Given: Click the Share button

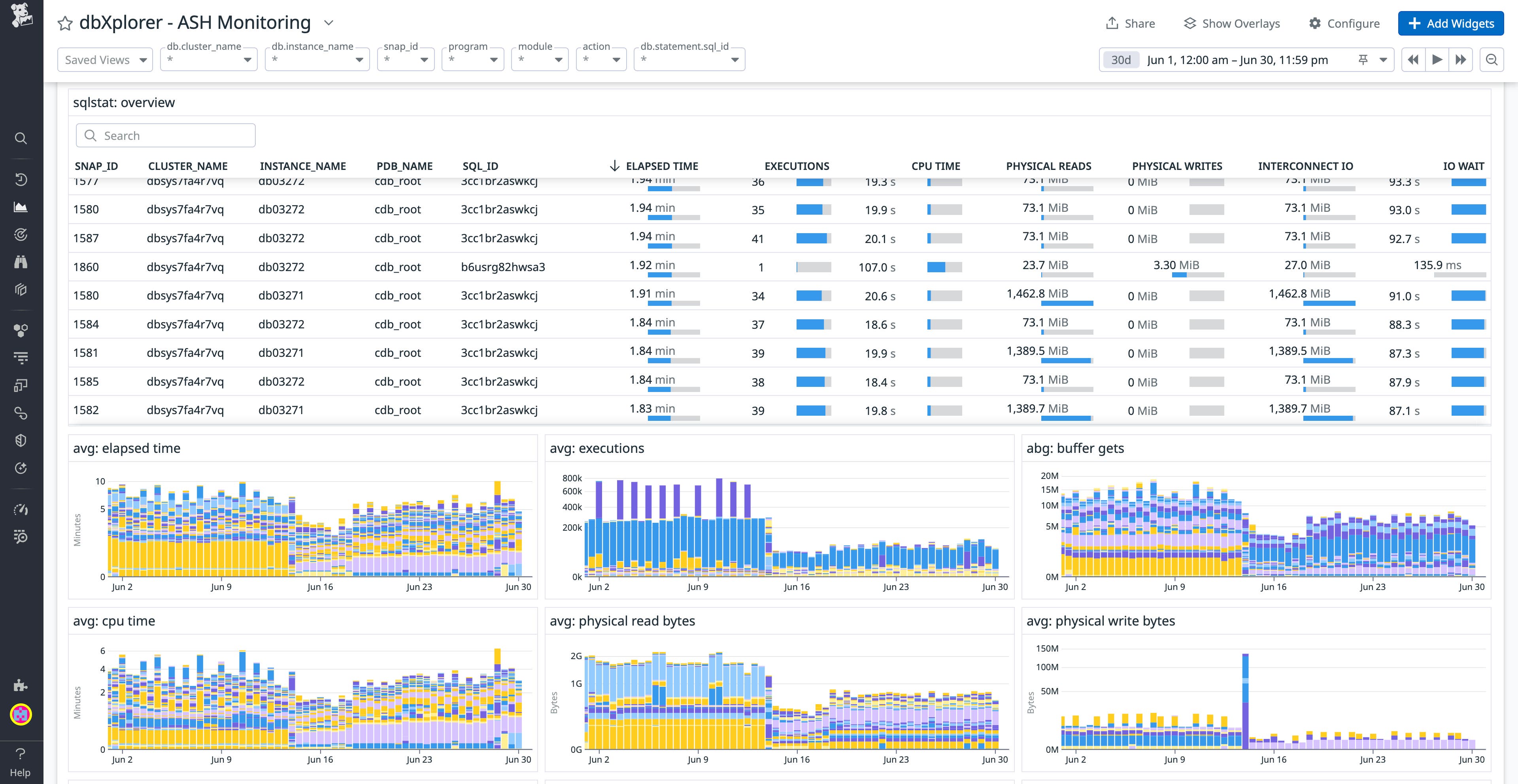Looking at the screenshot, I should [1130, 24].
